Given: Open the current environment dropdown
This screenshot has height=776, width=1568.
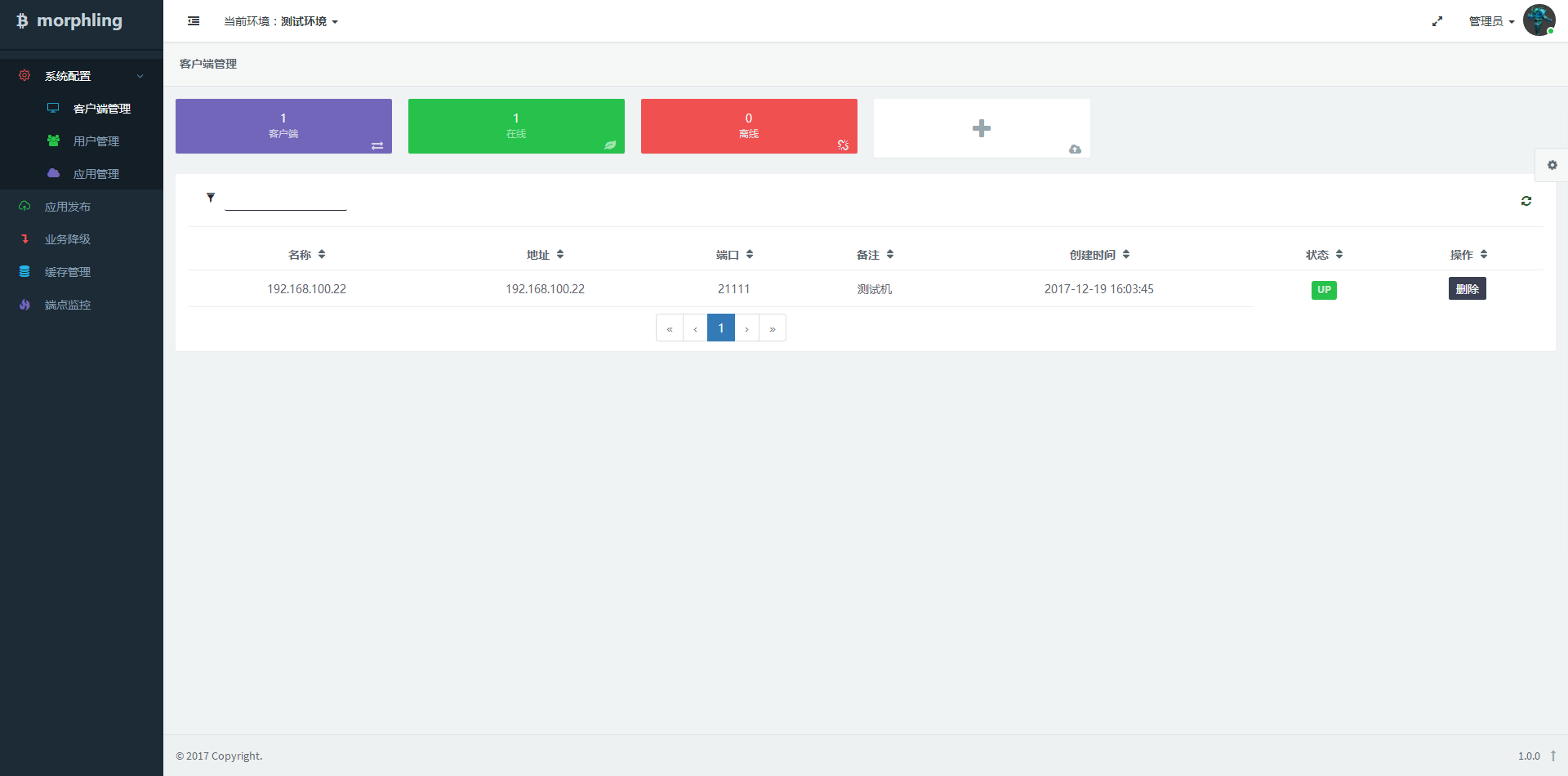Looking at the screenshot, I should click(281, 21).
